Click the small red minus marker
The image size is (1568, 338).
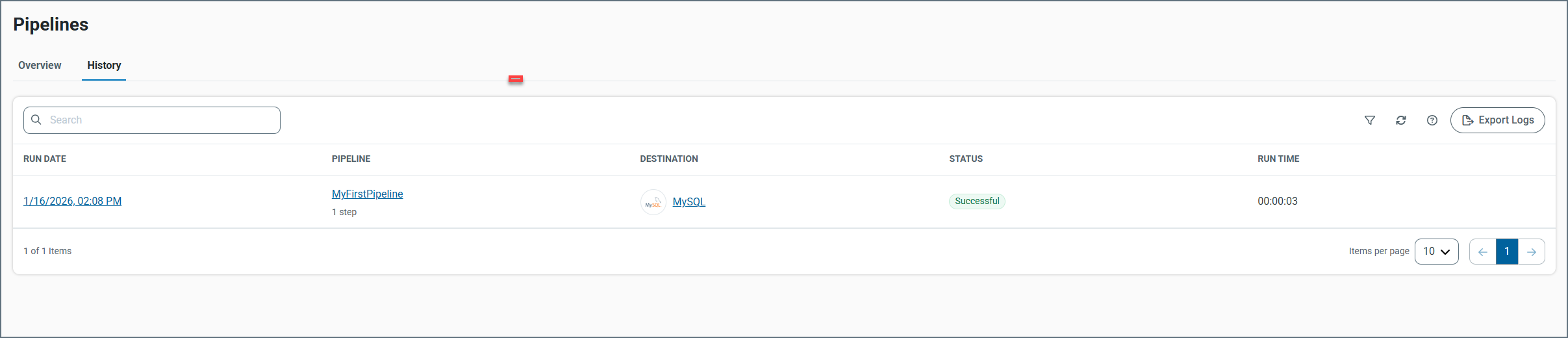coord(516,79)
